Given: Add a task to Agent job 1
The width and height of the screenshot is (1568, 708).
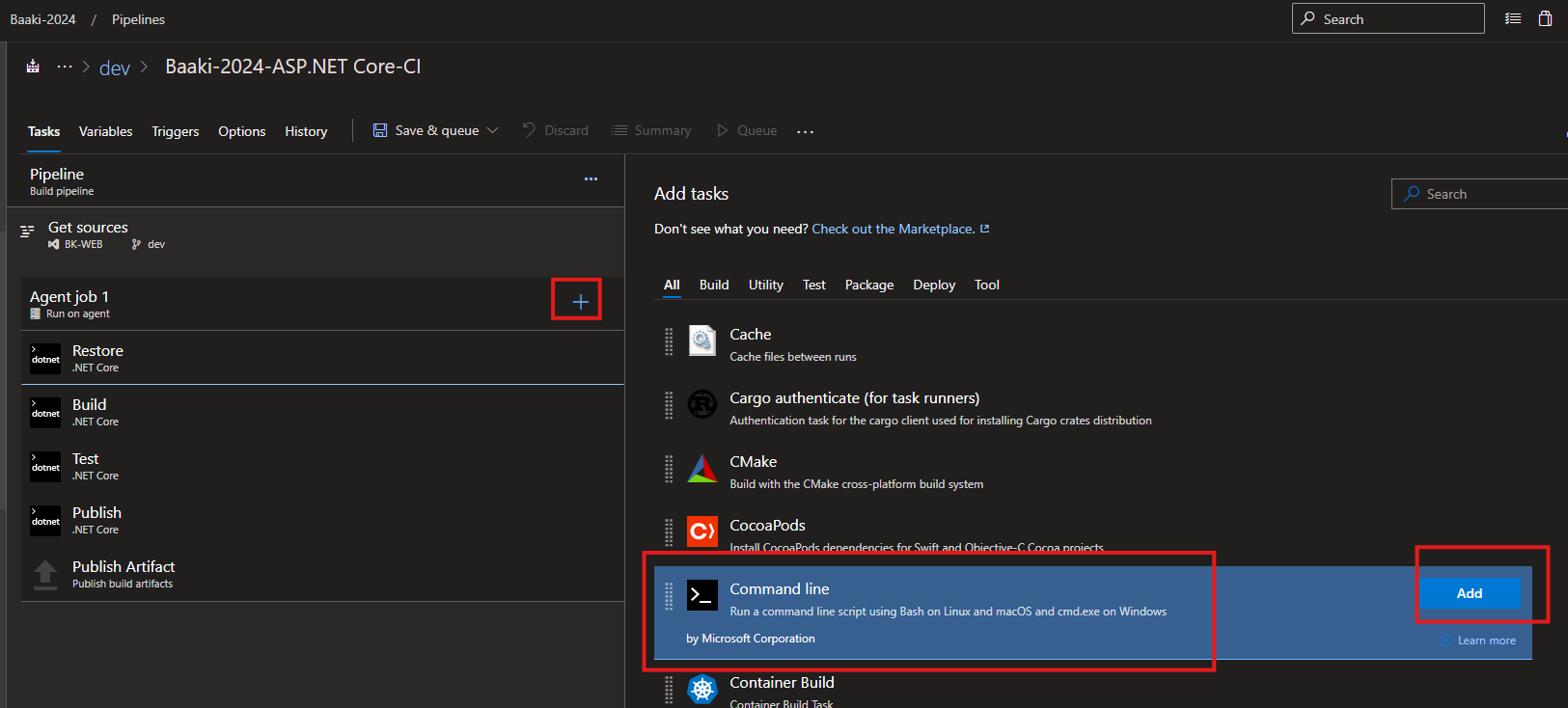Looking at the screenshot, I should point(581,302).
